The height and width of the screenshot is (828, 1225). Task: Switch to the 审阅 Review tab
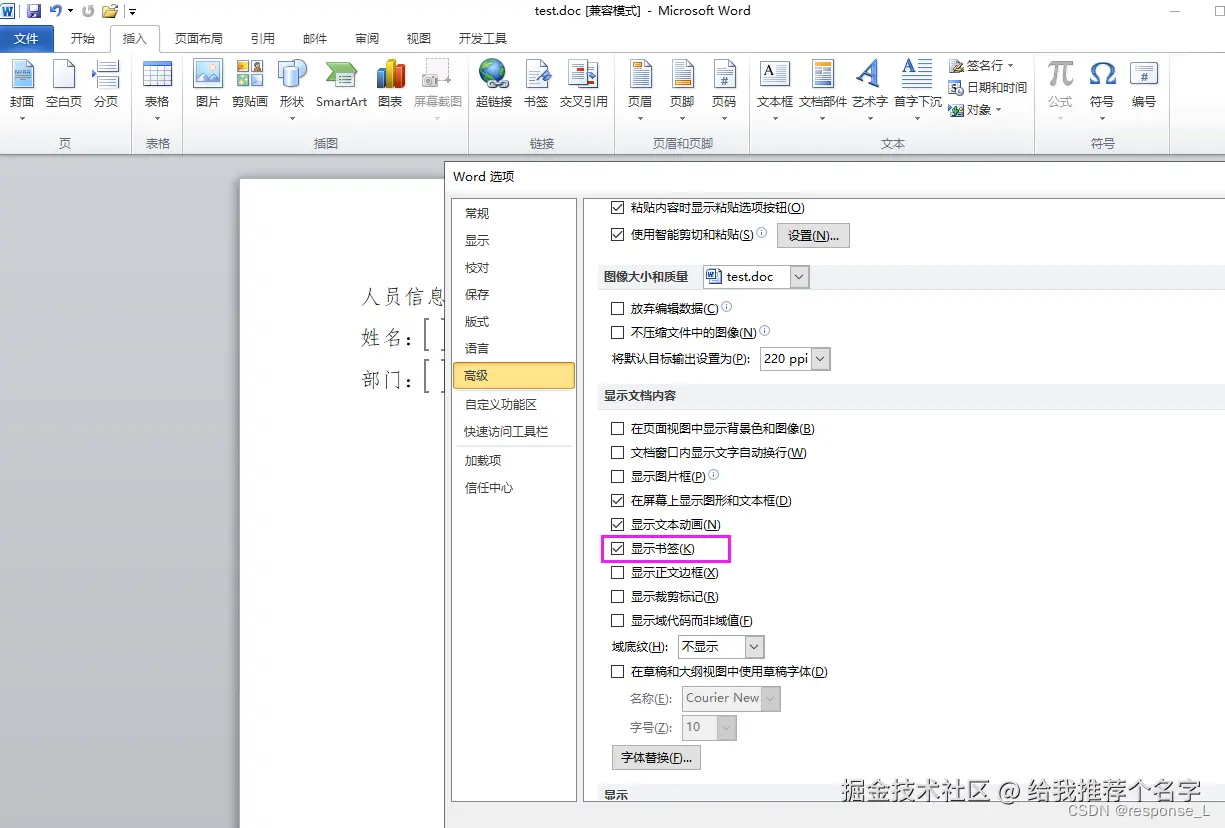click(367, 39)
